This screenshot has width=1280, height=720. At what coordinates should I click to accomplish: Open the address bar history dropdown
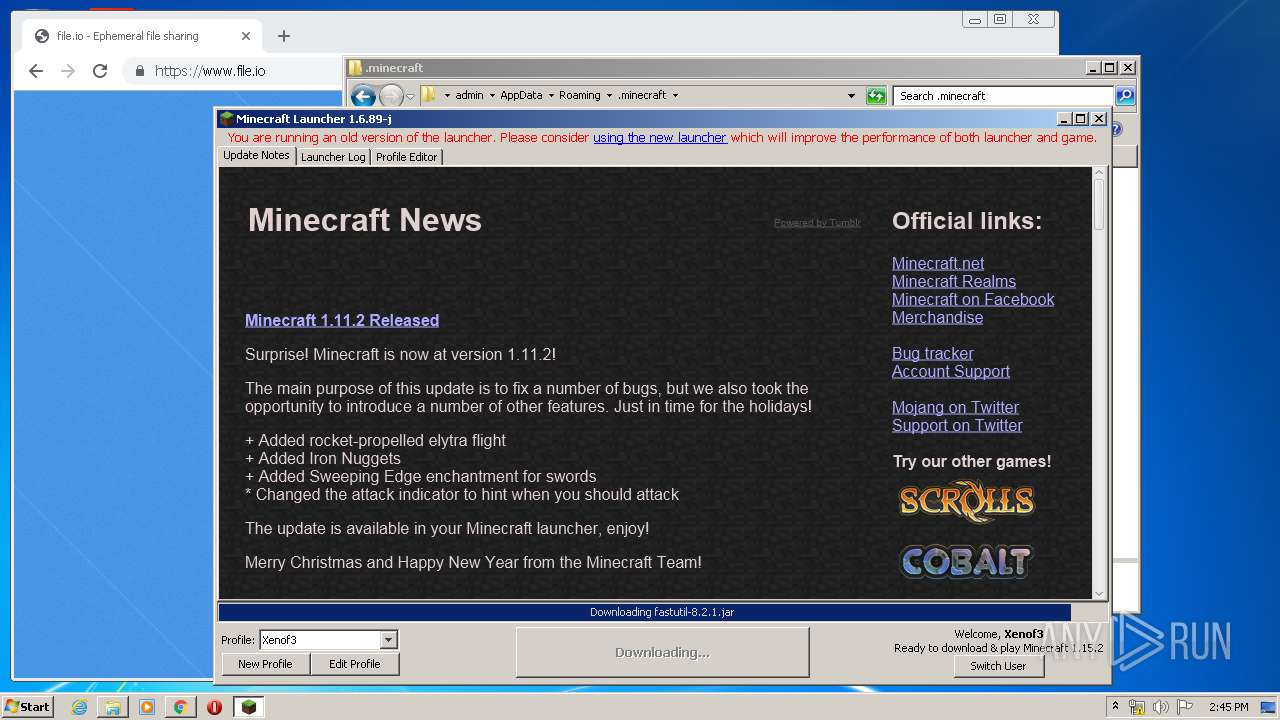click(x=851, y=96)
